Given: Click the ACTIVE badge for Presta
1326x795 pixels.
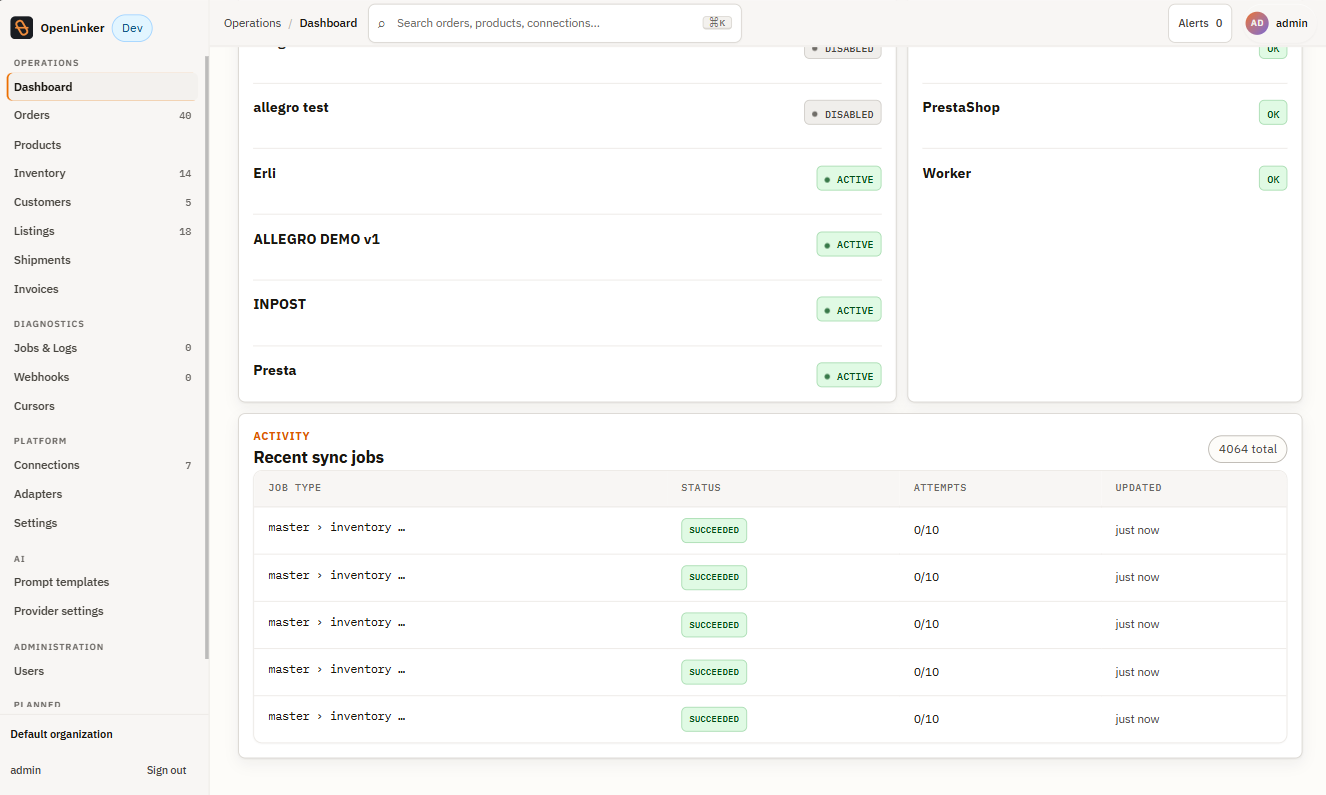Looking at the screenshot, I should tap(849, 375).
